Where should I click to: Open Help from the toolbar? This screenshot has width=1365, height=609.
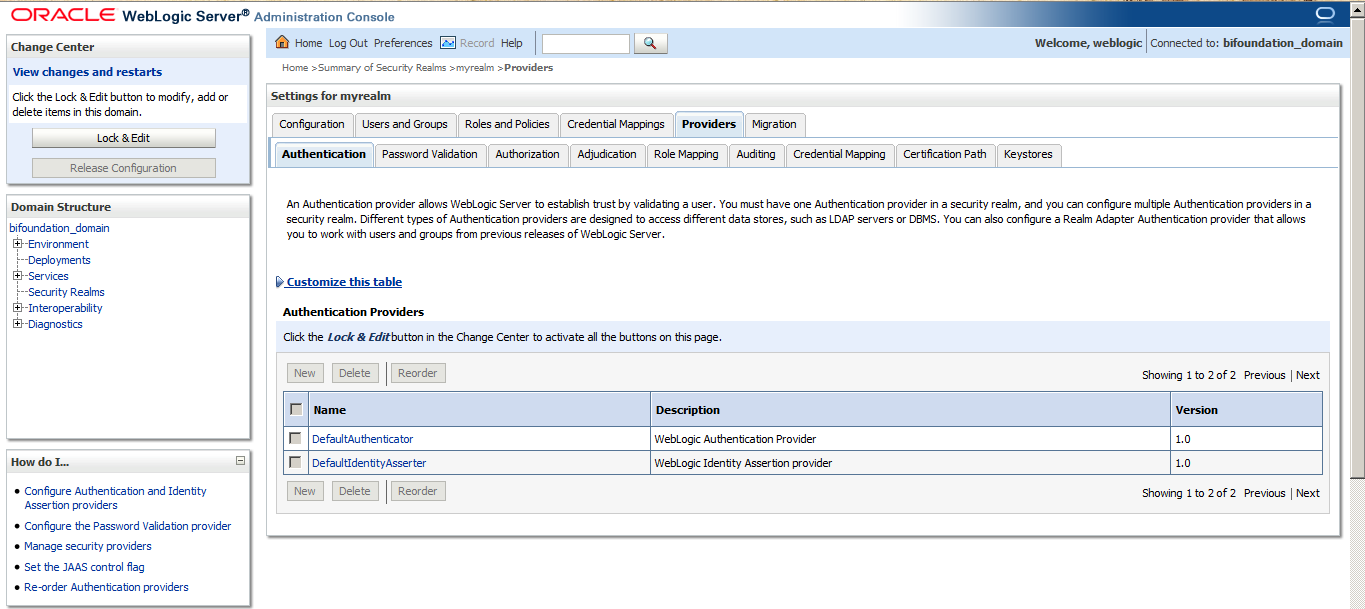(512, 43)
